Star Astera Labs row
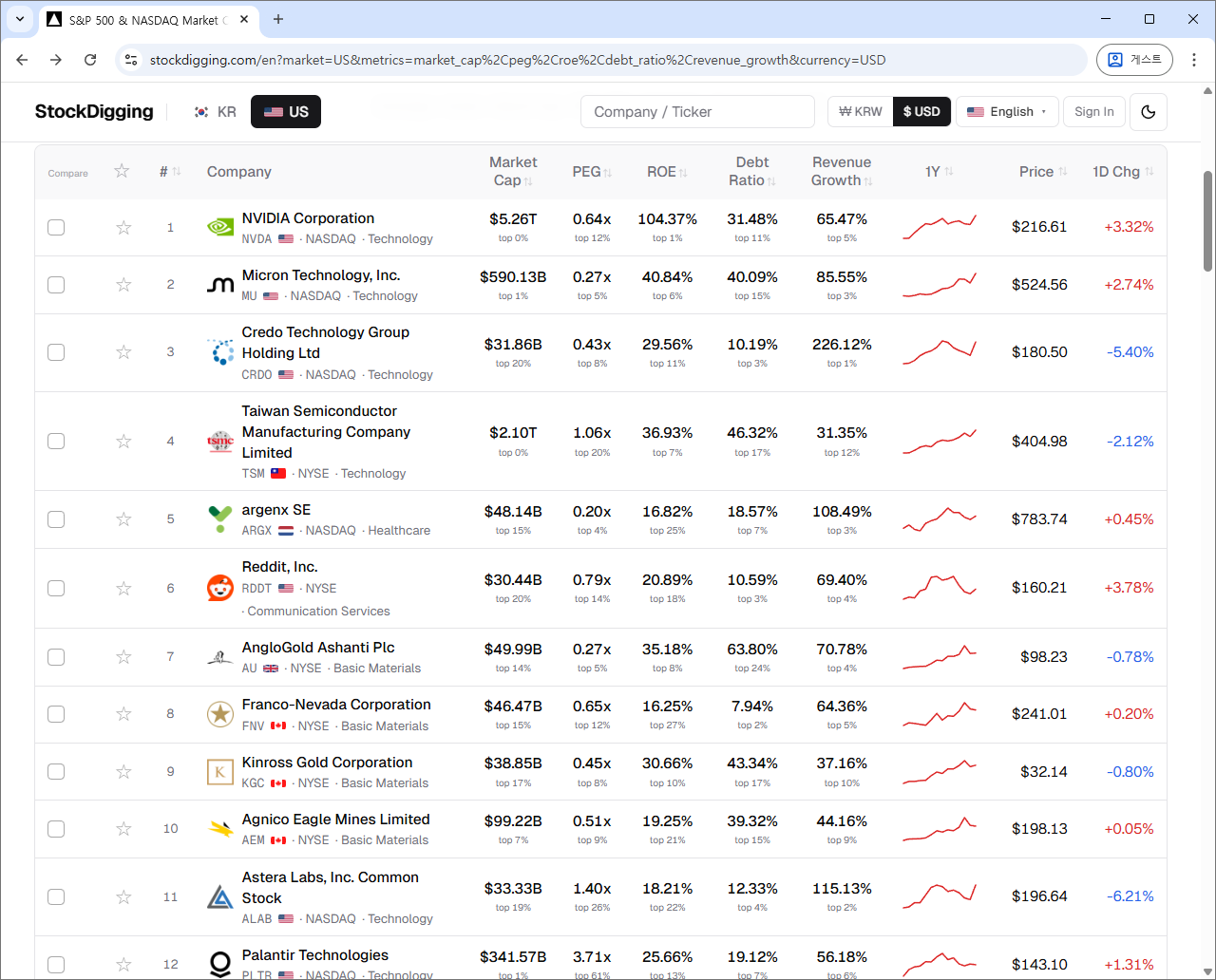Viewport: 1216px width, 980px height. click(123, 897)
